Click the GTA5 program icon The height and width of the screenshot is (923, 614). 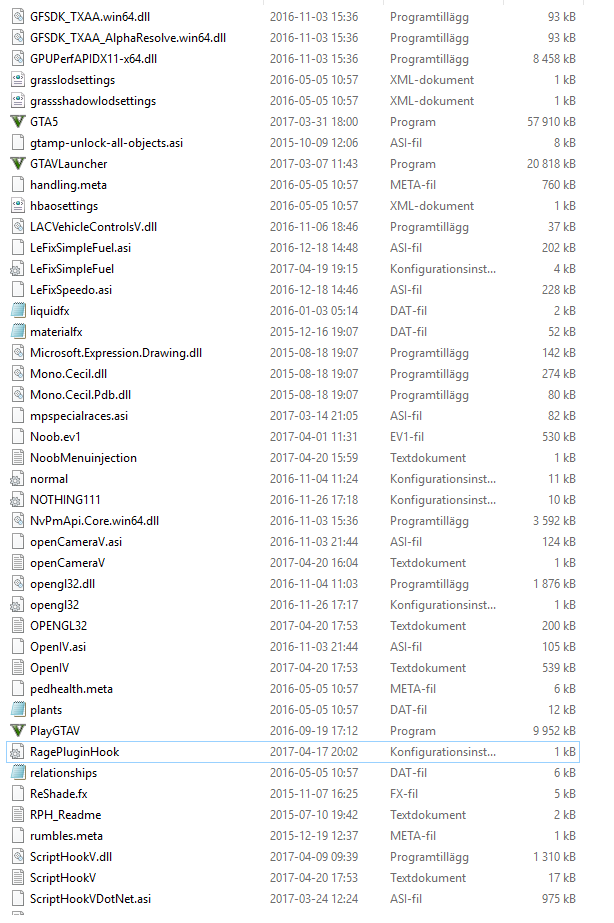tap(18, 122)
